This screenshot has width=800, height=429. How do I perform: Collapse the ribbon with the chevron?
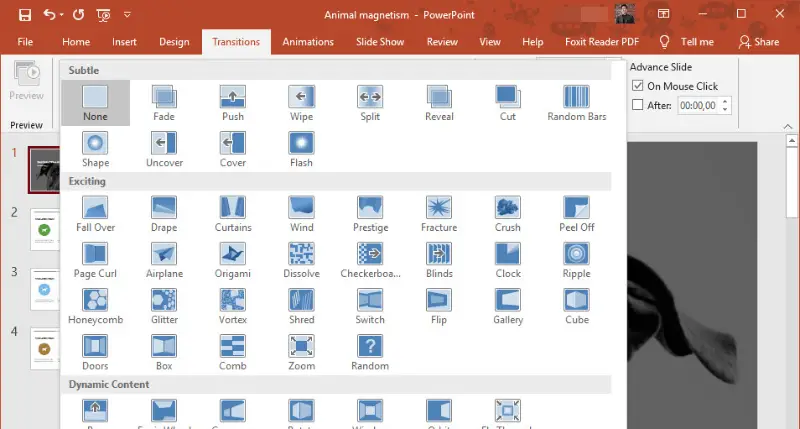click(x=788, y=126)
